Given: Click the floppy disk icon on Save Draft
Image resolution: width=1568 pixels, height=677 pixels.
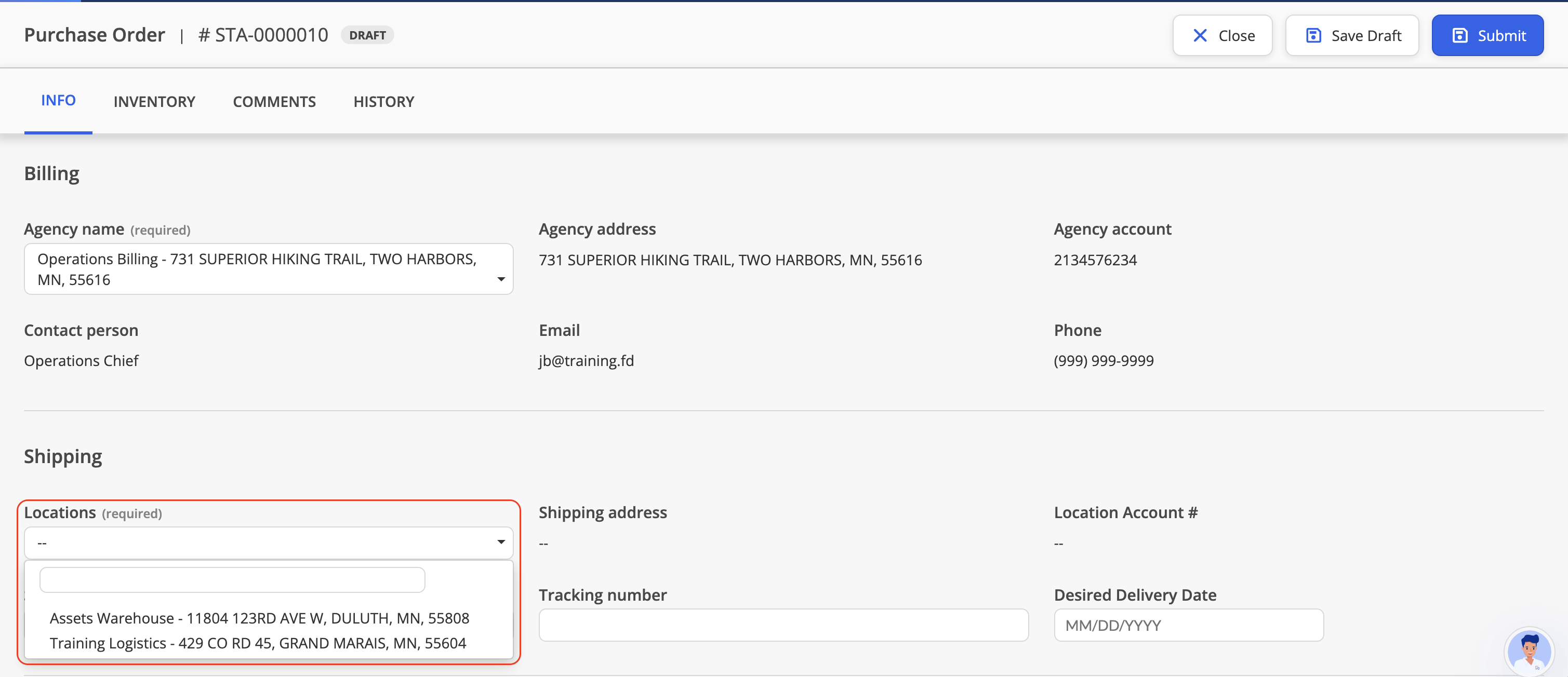Looking at the screenshot, I should (x=1313, y=35).
